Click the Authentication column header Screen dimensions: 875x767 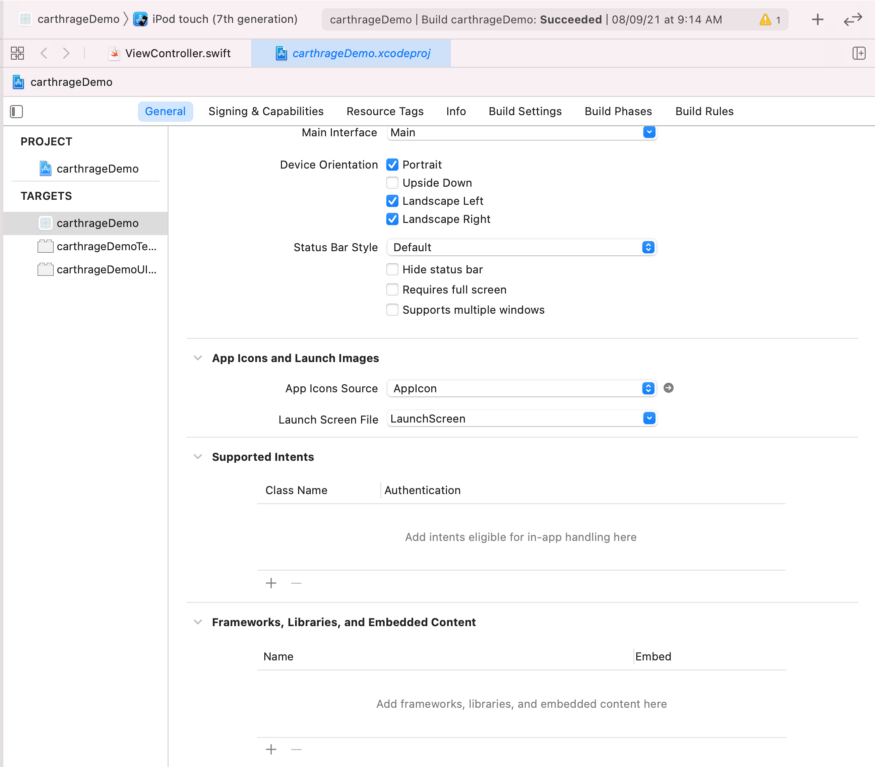coord(422,490)
